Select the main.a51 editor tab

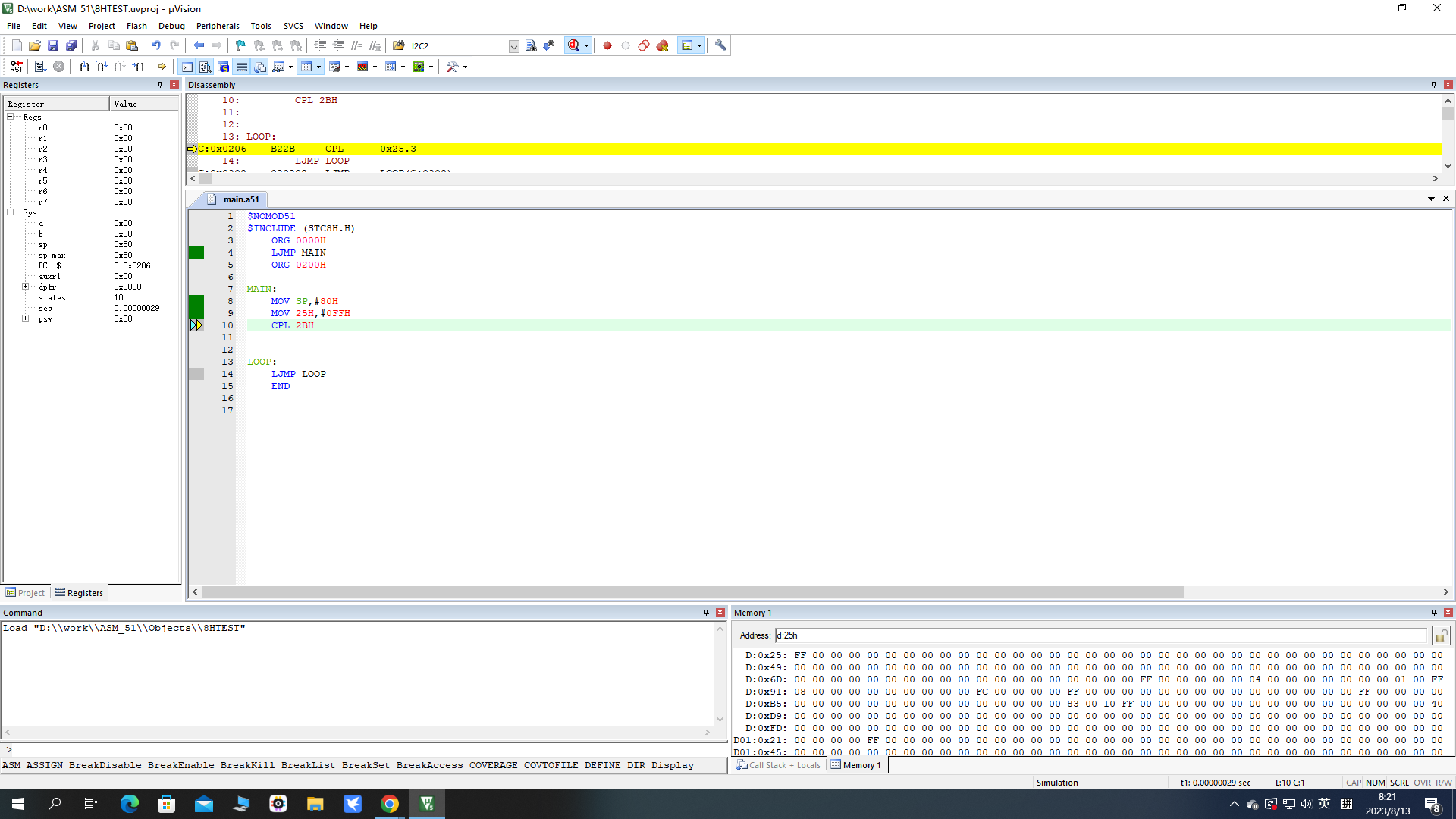click(x=234, y=199)
